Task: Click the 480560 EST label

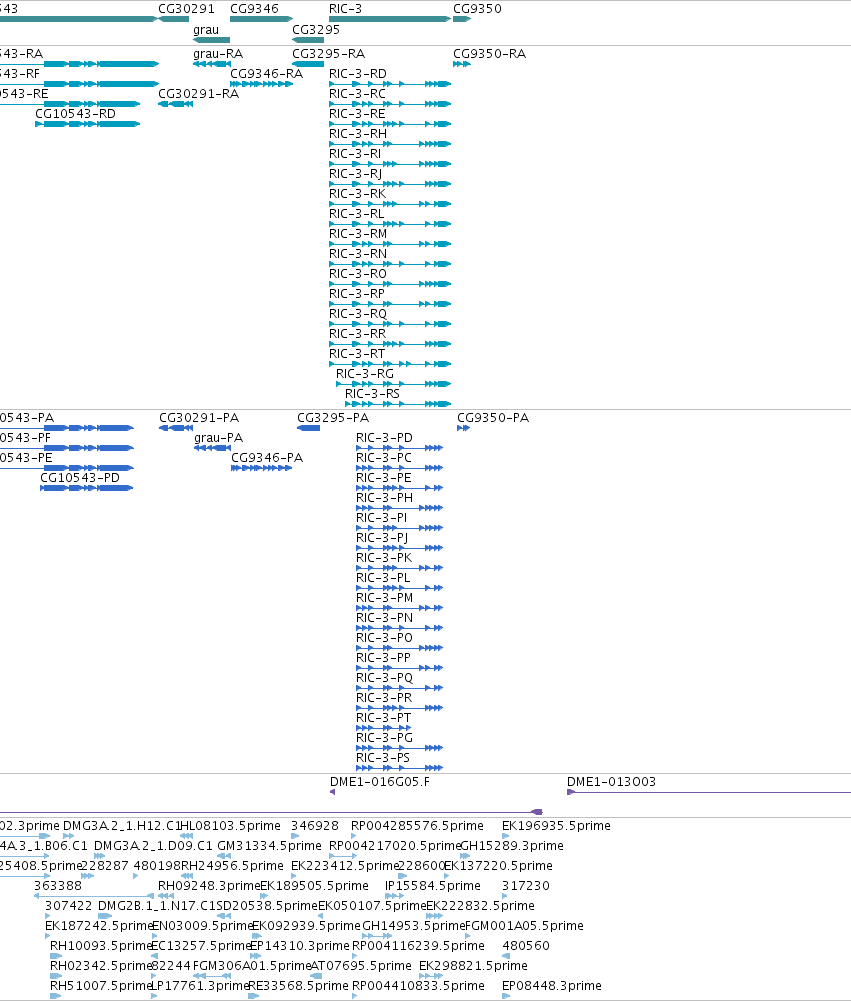Action: coord(526,946)
